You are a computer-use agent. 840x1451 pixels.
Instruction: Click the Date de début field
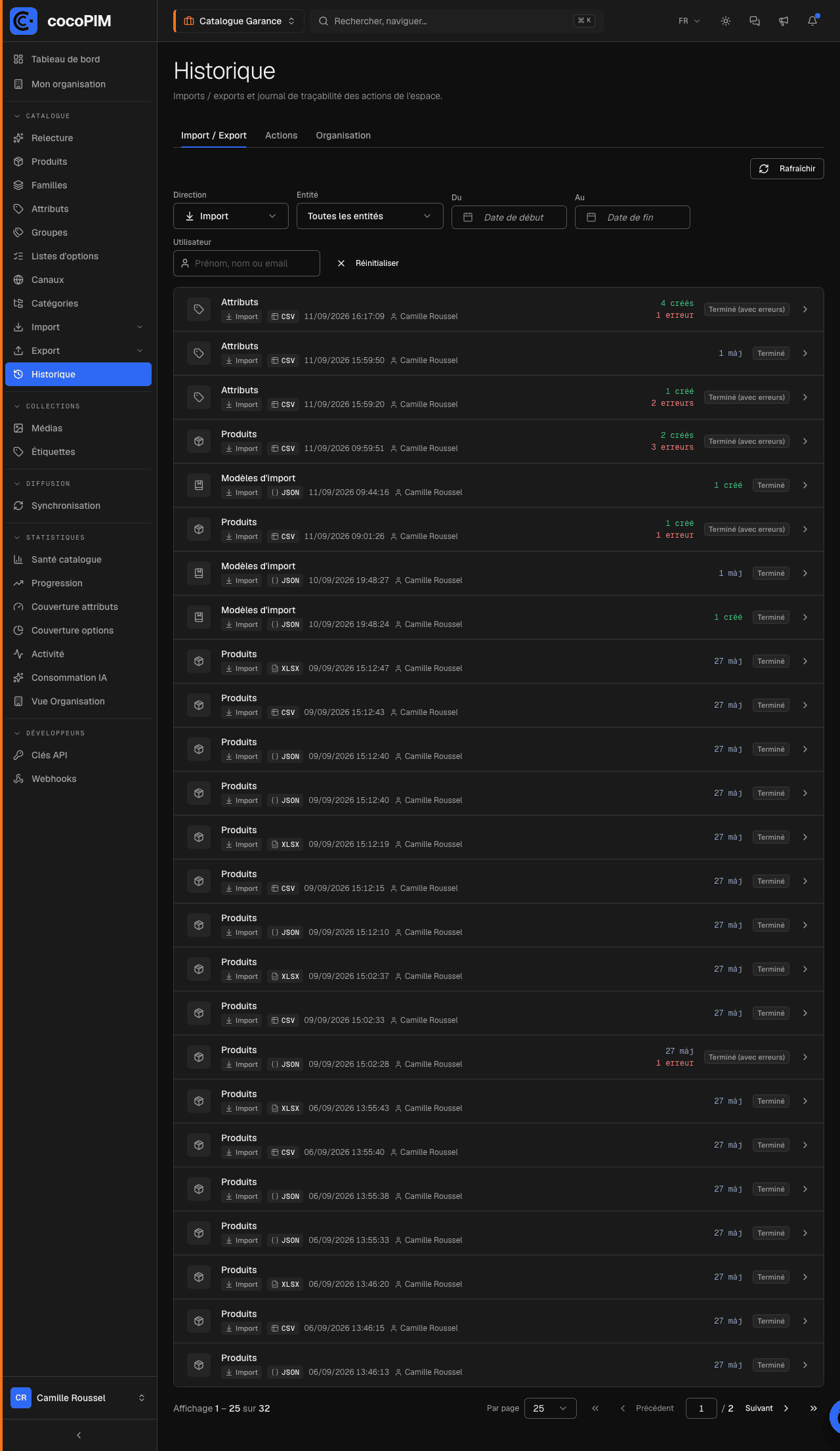tap(509, 217)
